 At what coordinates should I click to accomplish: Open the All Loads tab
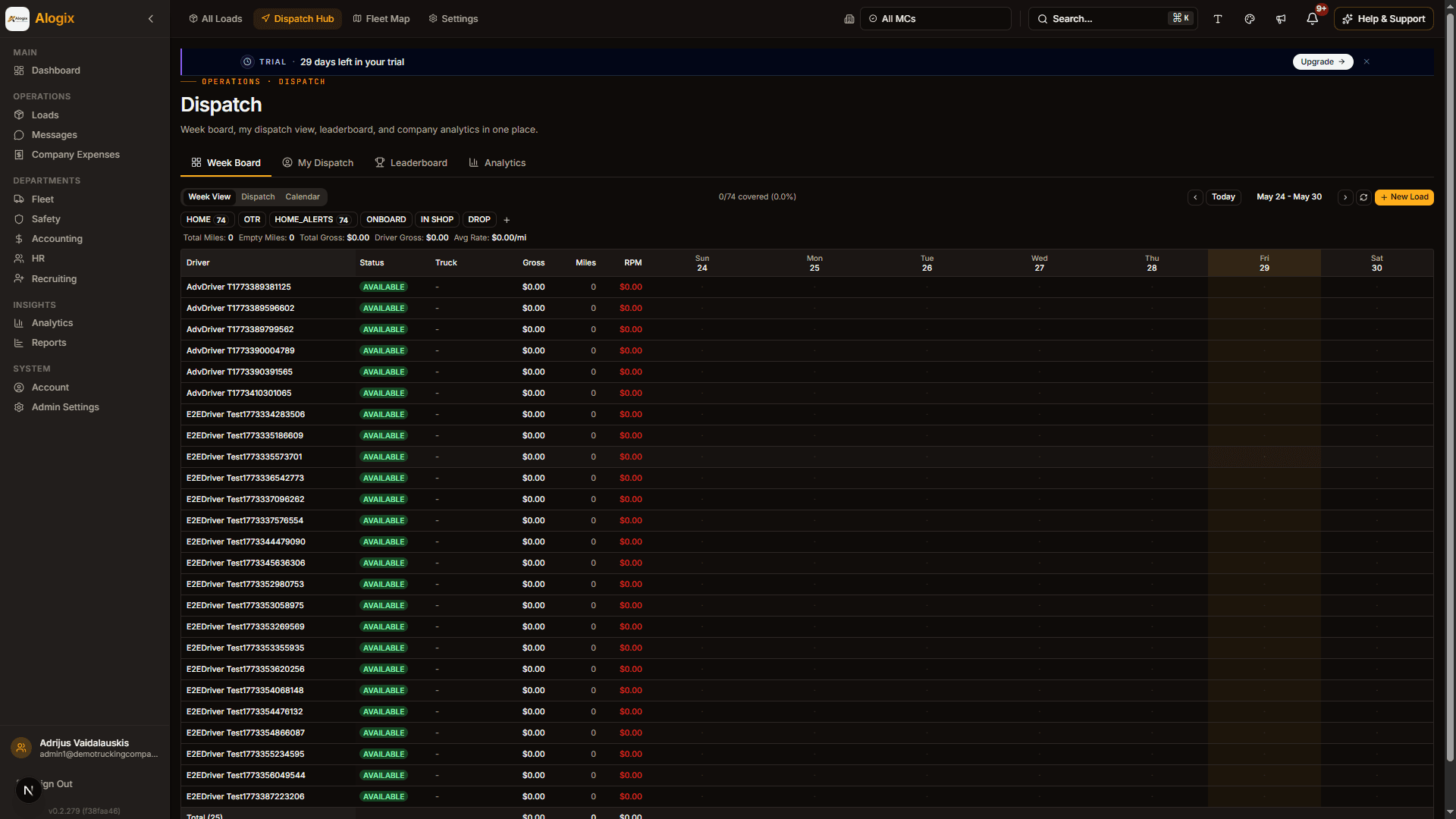pos(215,19)
